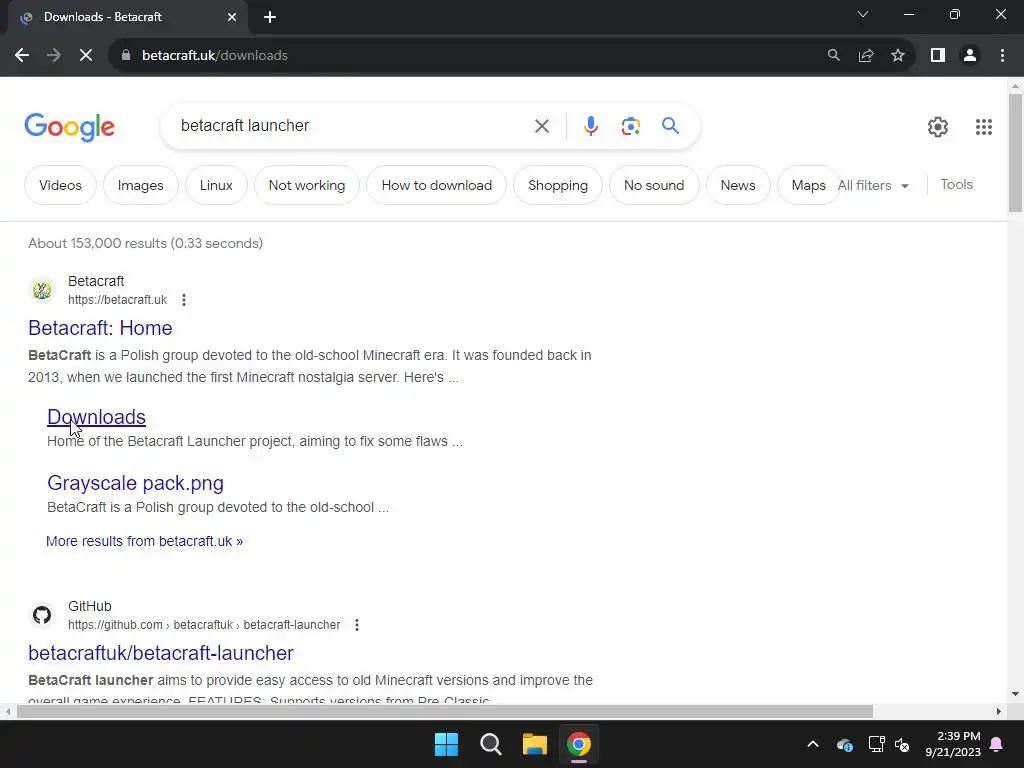The image size is (1024, 768).
Task: Select No sound filter chip
Action: pos(654,185)
